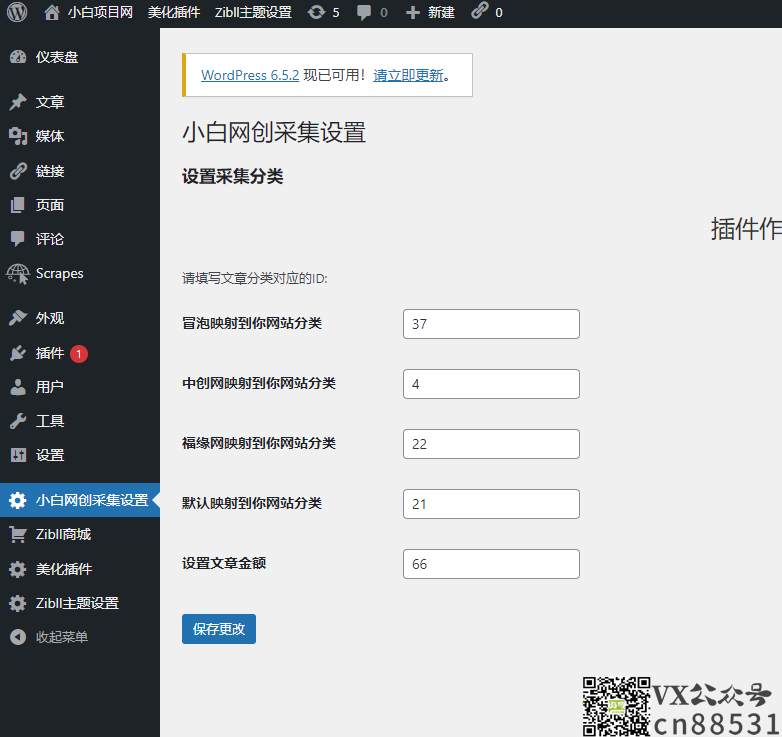782x737 pixels.
Task: Open the 仪表盘 dashboard menu
Action: (x=56, y=57)
